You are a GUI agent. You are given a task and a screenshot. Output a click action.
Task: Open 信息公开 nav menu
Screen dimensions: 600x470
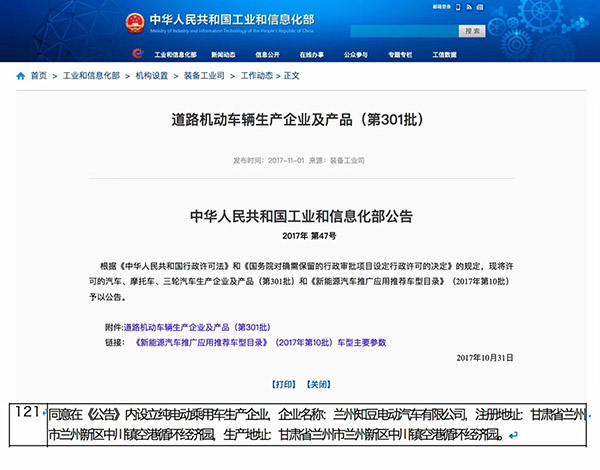coord(267,55)
